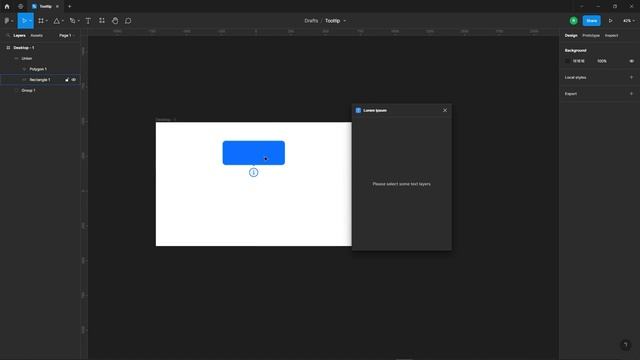
Task: Click the Lorem ipsum plugin icon
Action: click(x=358, y=110)
